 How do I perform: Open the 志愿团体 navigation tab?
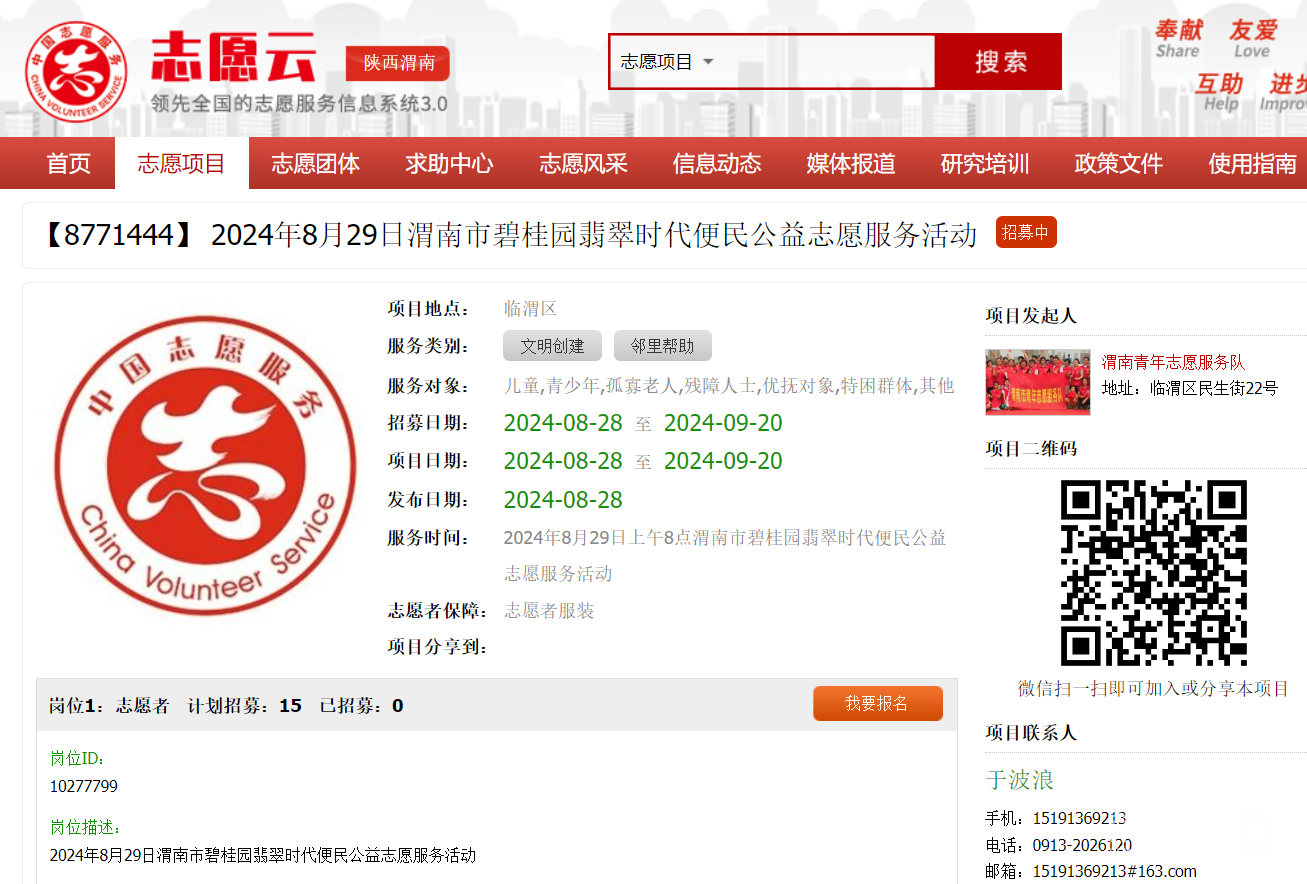[x=316, y=164]
